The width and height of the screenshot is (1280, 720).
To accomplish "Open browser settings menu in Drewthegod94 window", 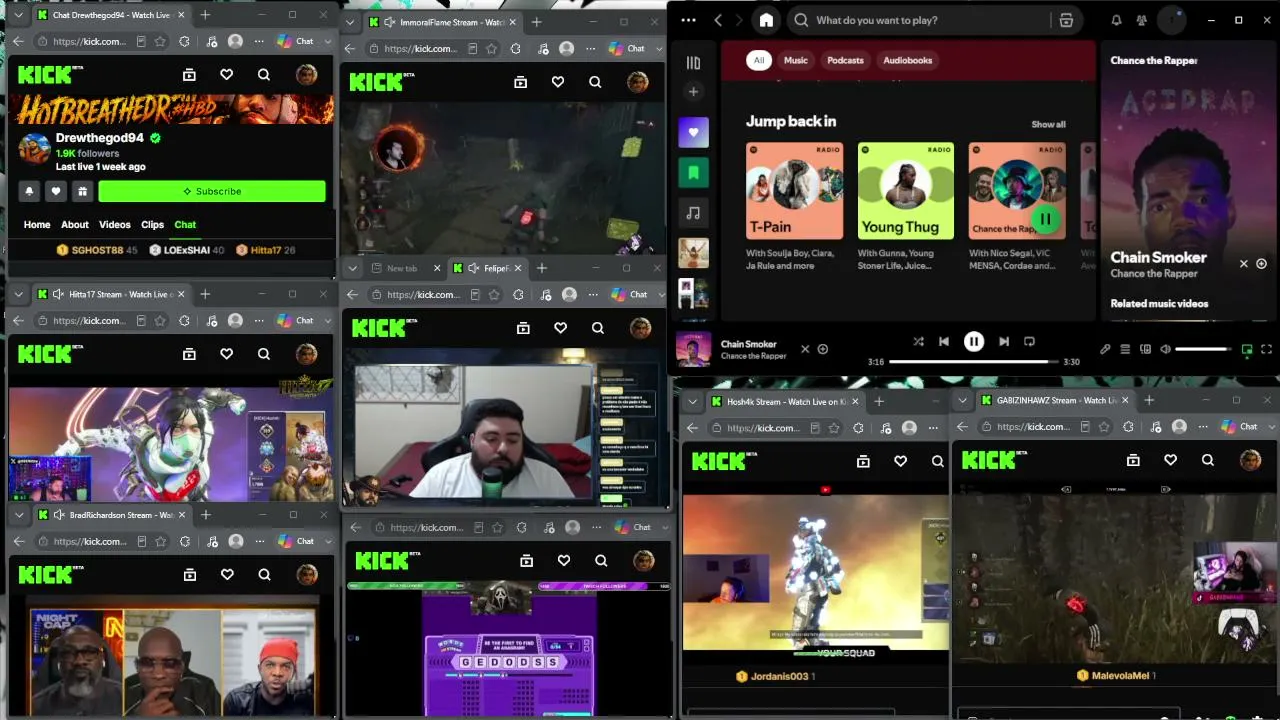I will [259, 41].
